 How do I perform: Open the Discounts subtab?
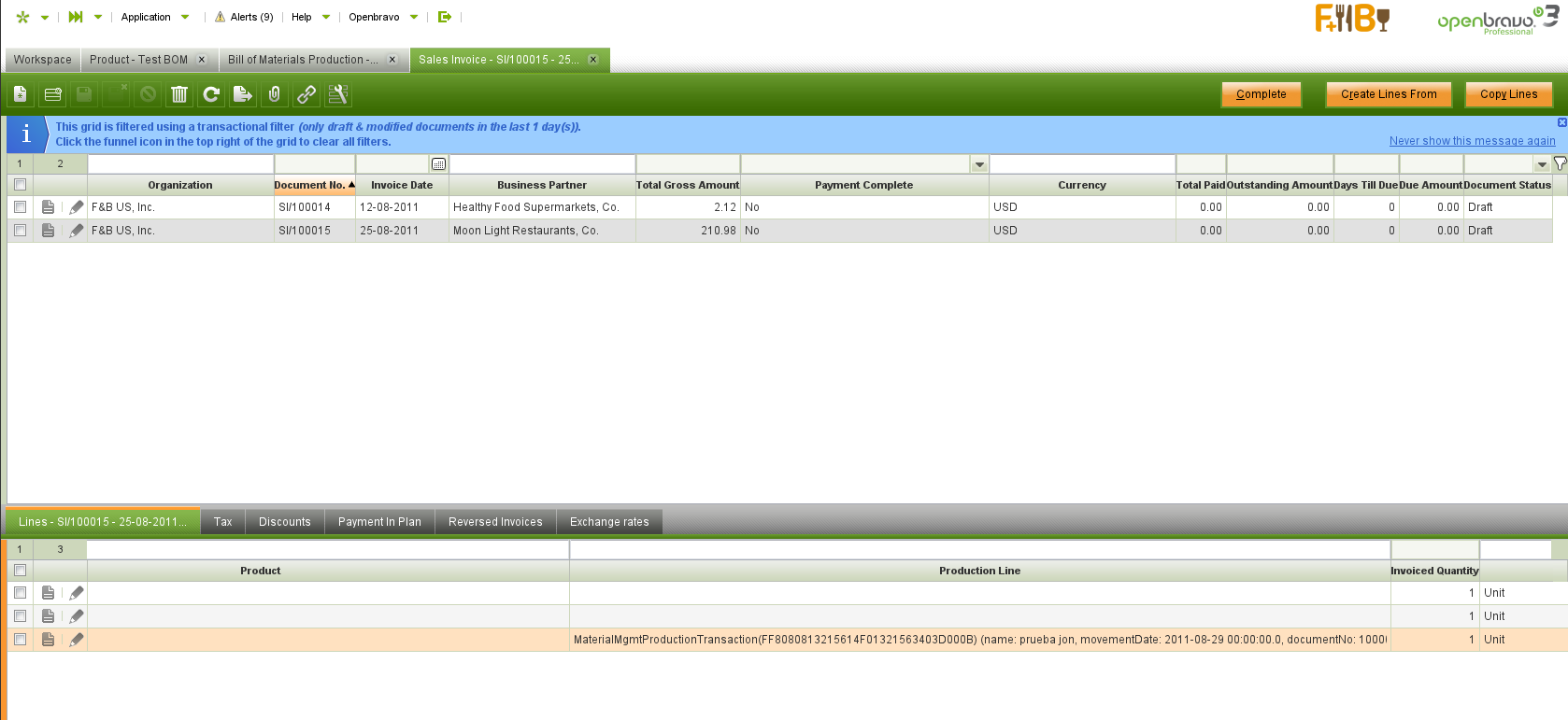click(285, 522)
